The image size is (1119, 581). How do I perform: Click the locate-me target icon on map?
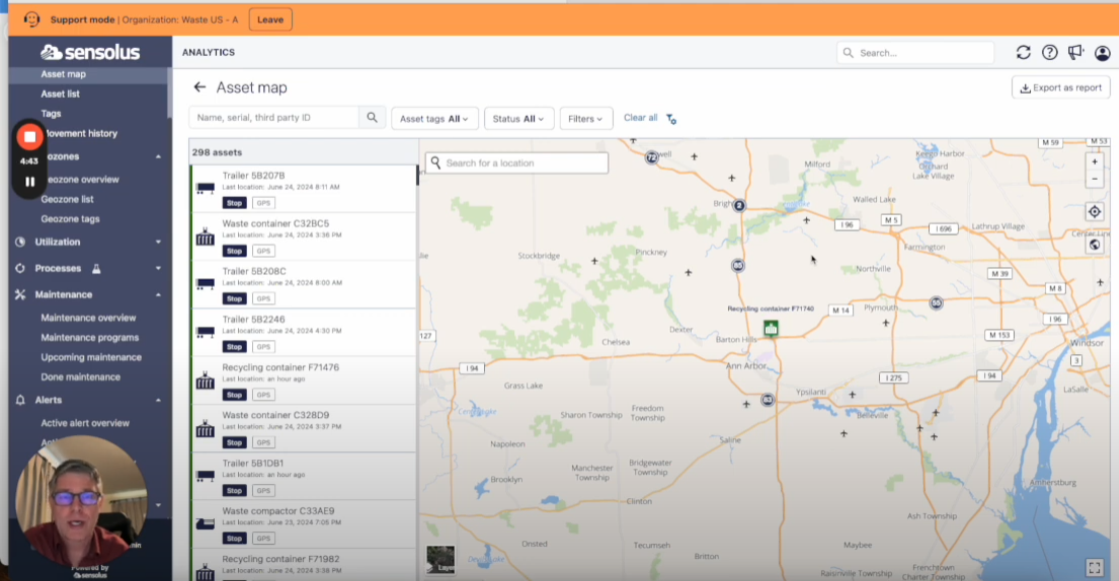coord(1095,212)
